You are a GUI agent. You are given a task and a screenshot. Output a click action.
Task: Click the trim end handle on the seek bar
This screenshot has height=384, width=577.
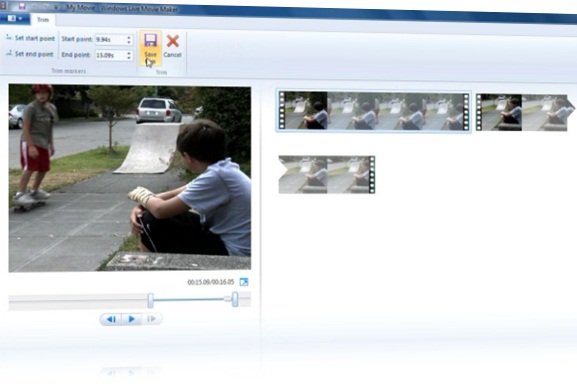235,299
